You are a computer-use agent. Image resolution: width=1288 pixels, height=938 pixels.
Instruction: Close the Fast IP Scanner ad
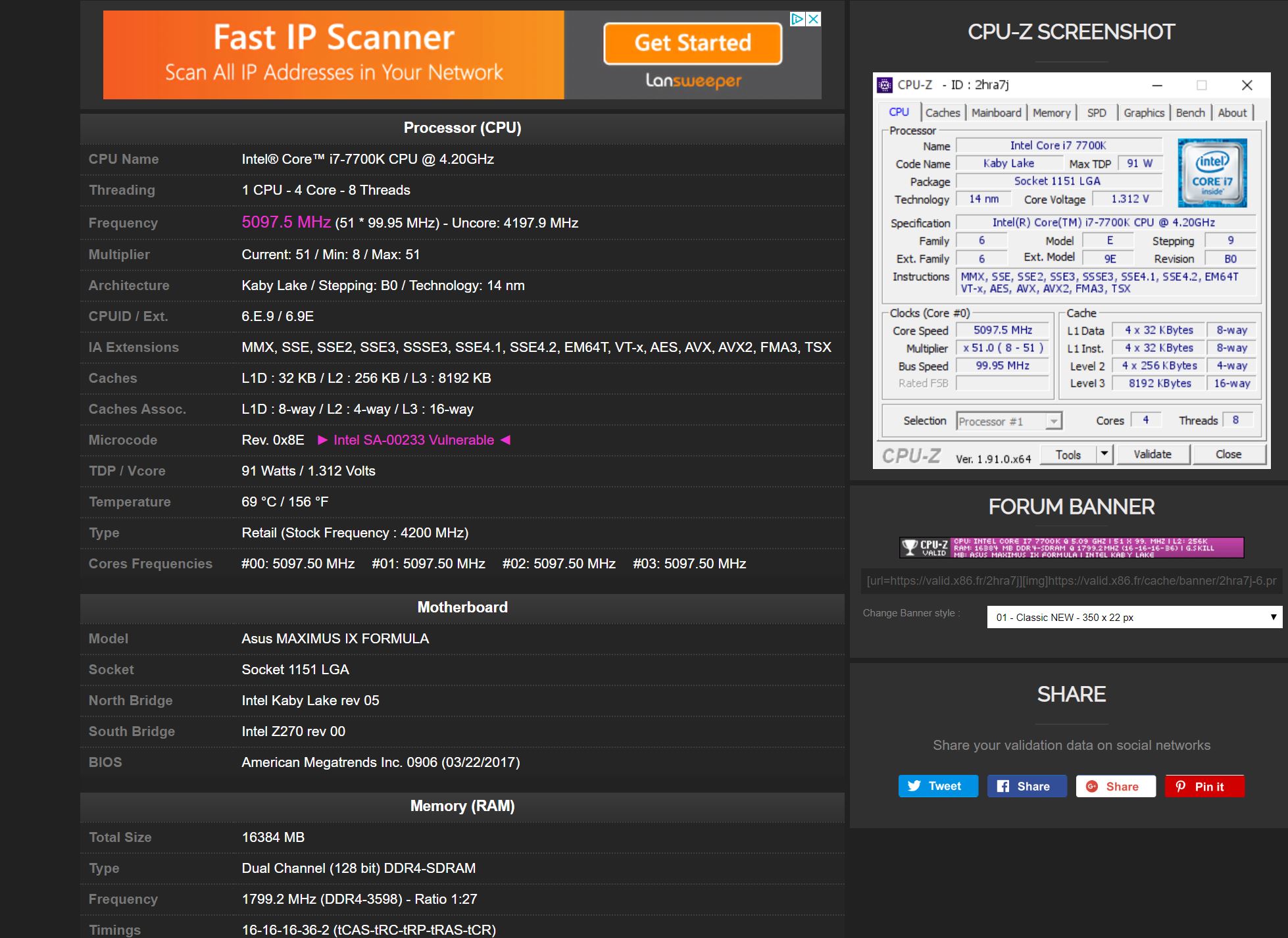[x=814, y=19]
